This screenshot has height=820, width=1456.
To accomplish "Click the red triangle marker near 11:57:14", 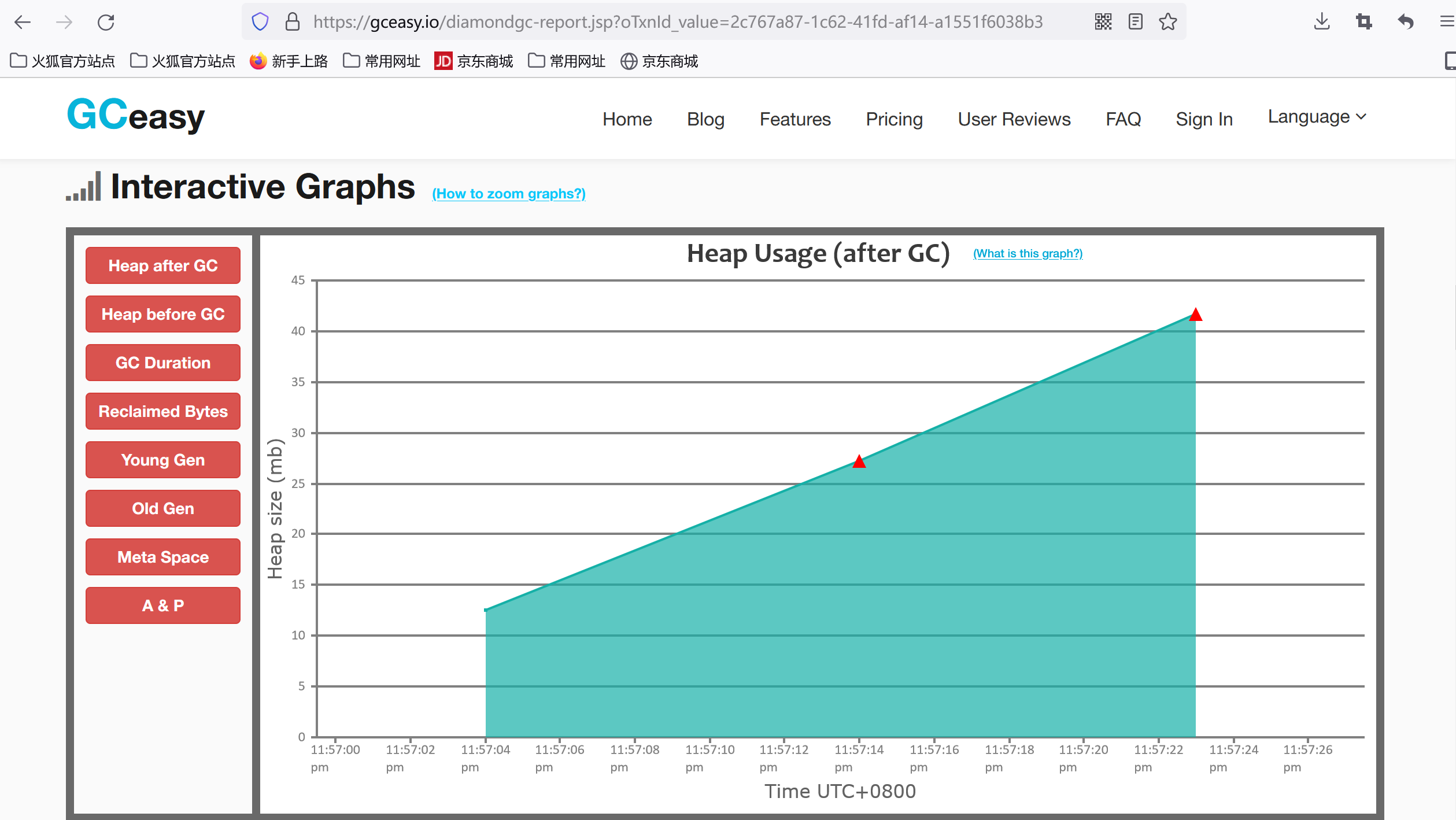I will [859, 461].
